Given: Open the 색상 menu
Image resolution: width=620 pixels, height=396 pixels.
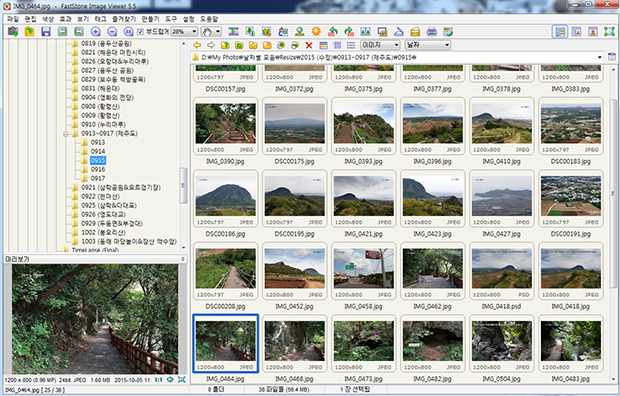Looking at the screenshot, I should point(48,19).
